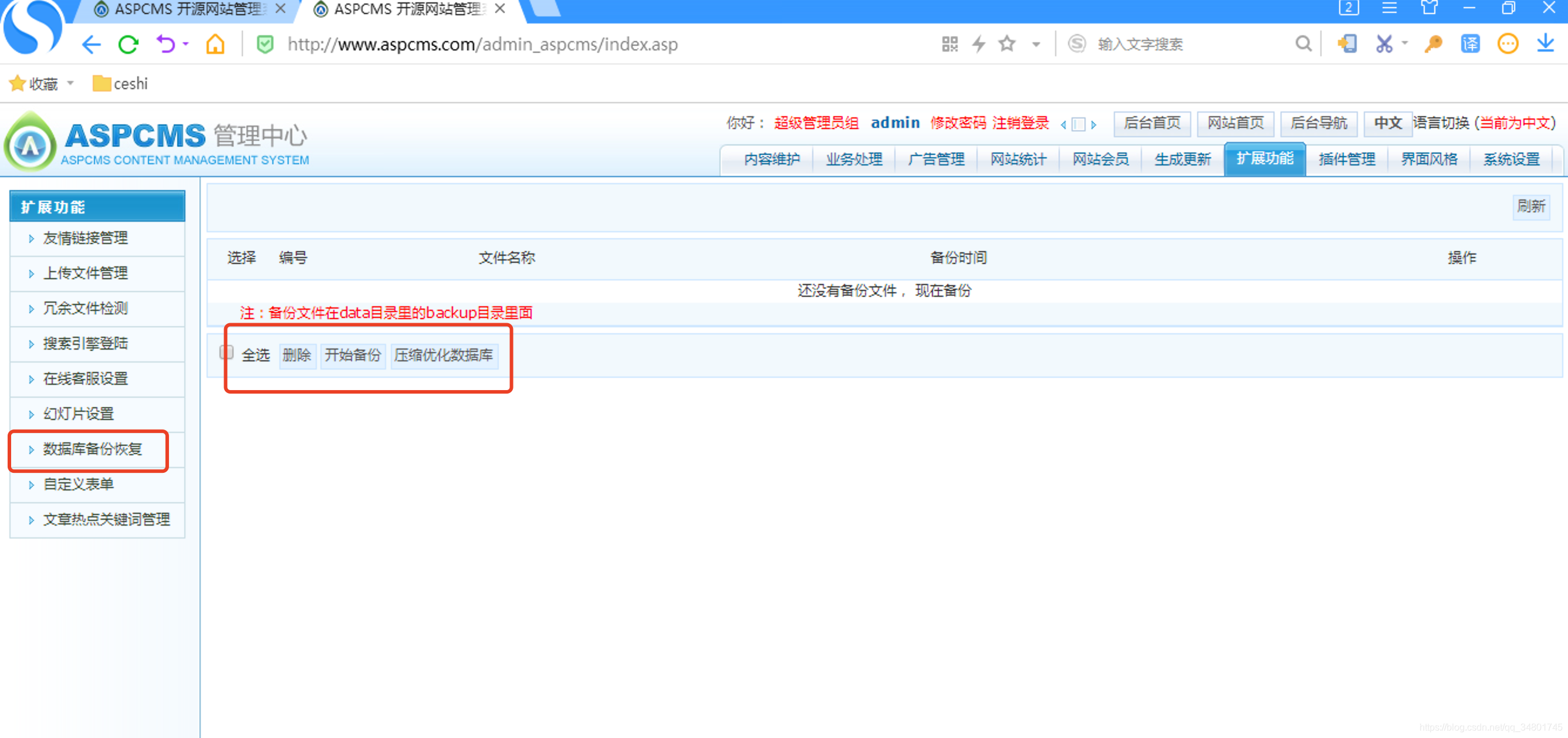
Task: Toggle the 全选 select-all checkbox
Action: coord(227,352)
